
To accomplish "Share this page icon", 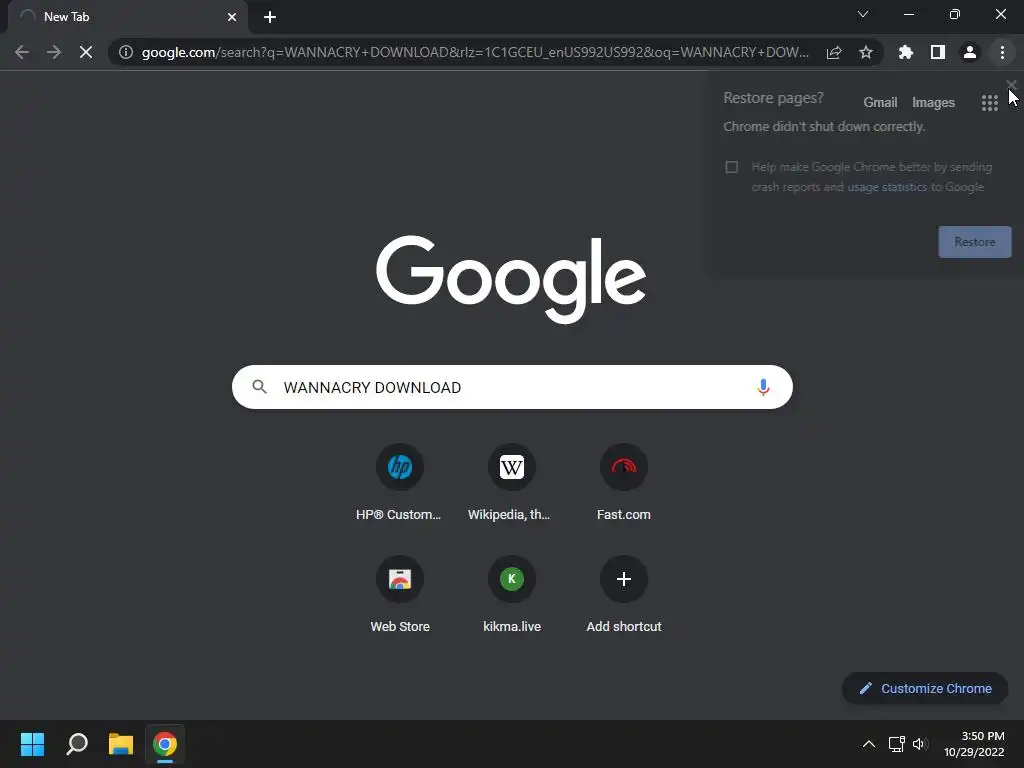I will coord(834,52).
